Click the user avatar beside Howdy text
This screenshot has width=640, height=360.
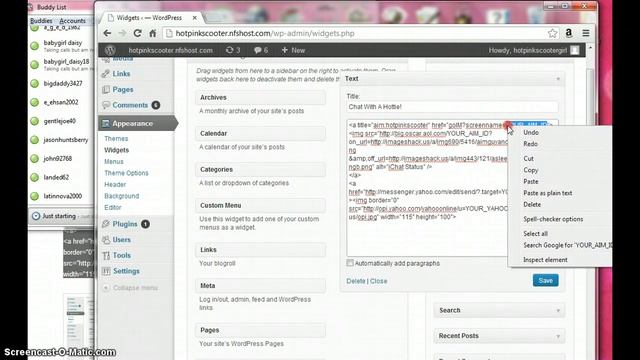[575, 50]
